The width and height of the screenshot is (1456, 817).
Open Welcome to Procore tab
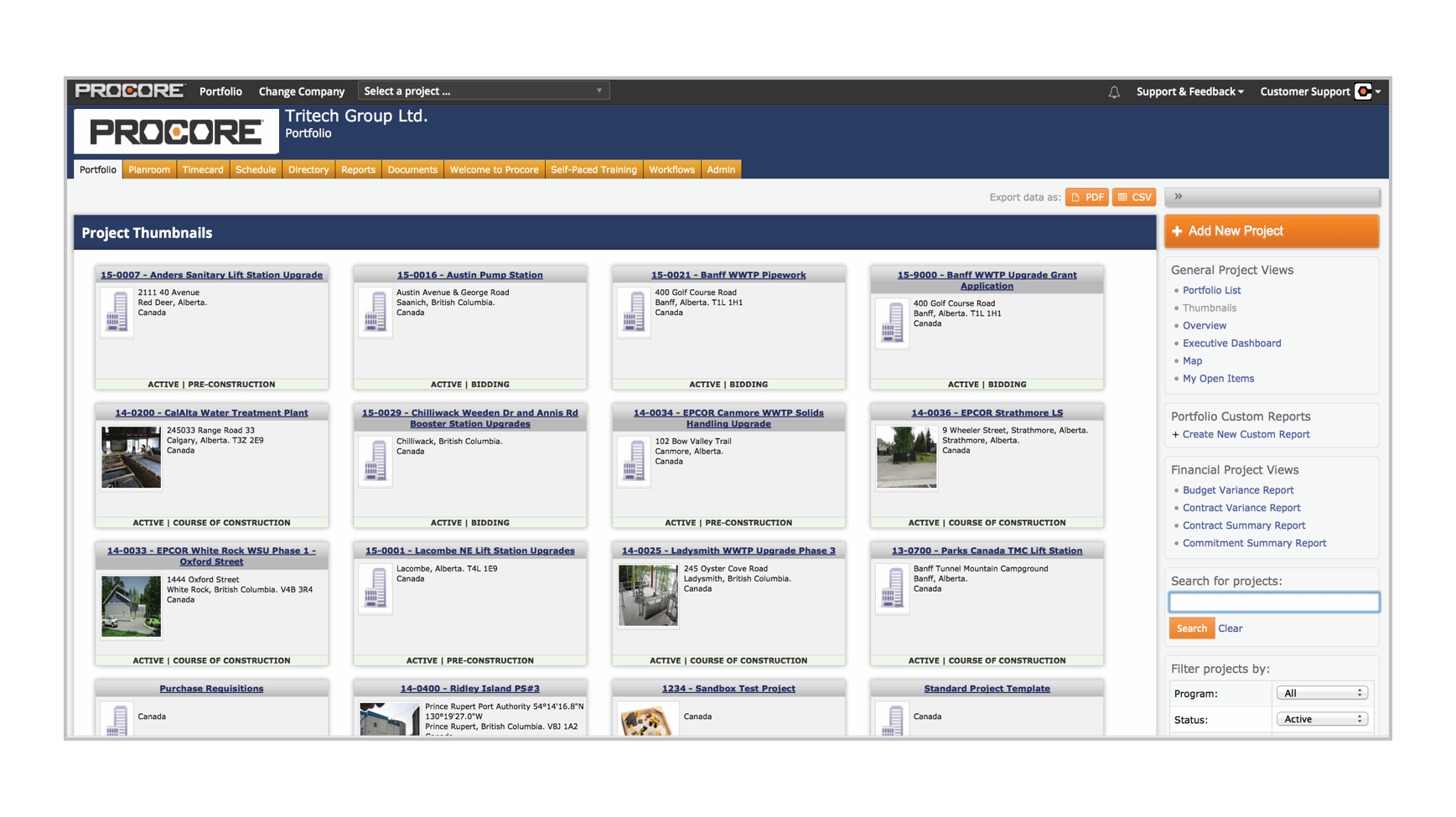click(495, 169)
